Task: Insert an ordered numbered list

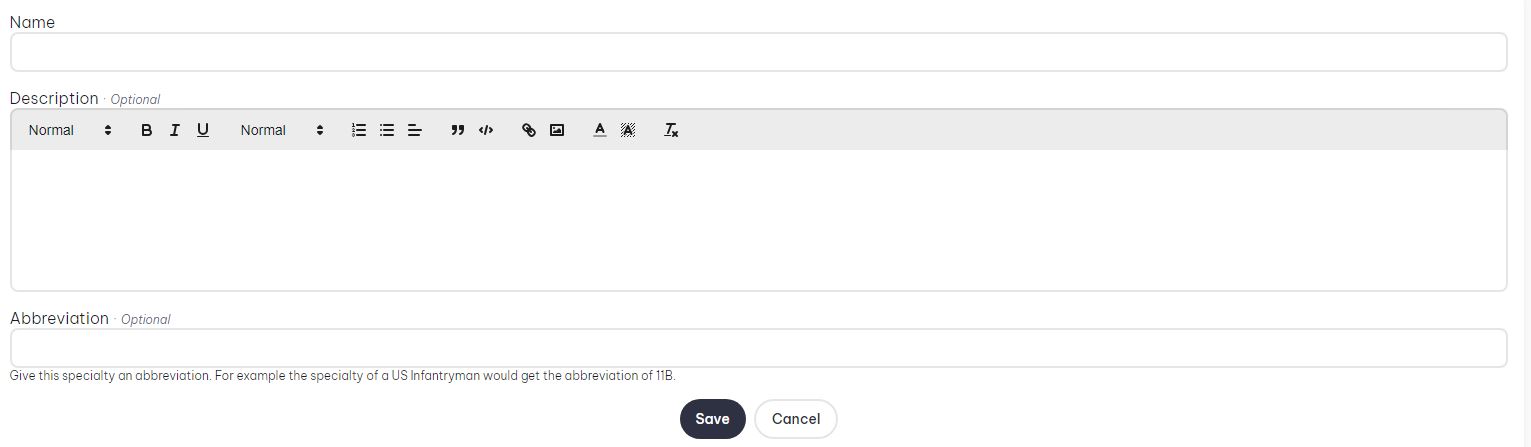Action: 359,130
